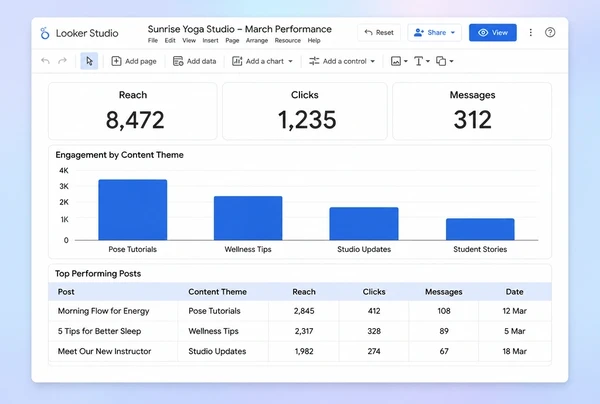Open the Share dropdown arrow
The image size is (600, 404).
(x=453, y=33)
